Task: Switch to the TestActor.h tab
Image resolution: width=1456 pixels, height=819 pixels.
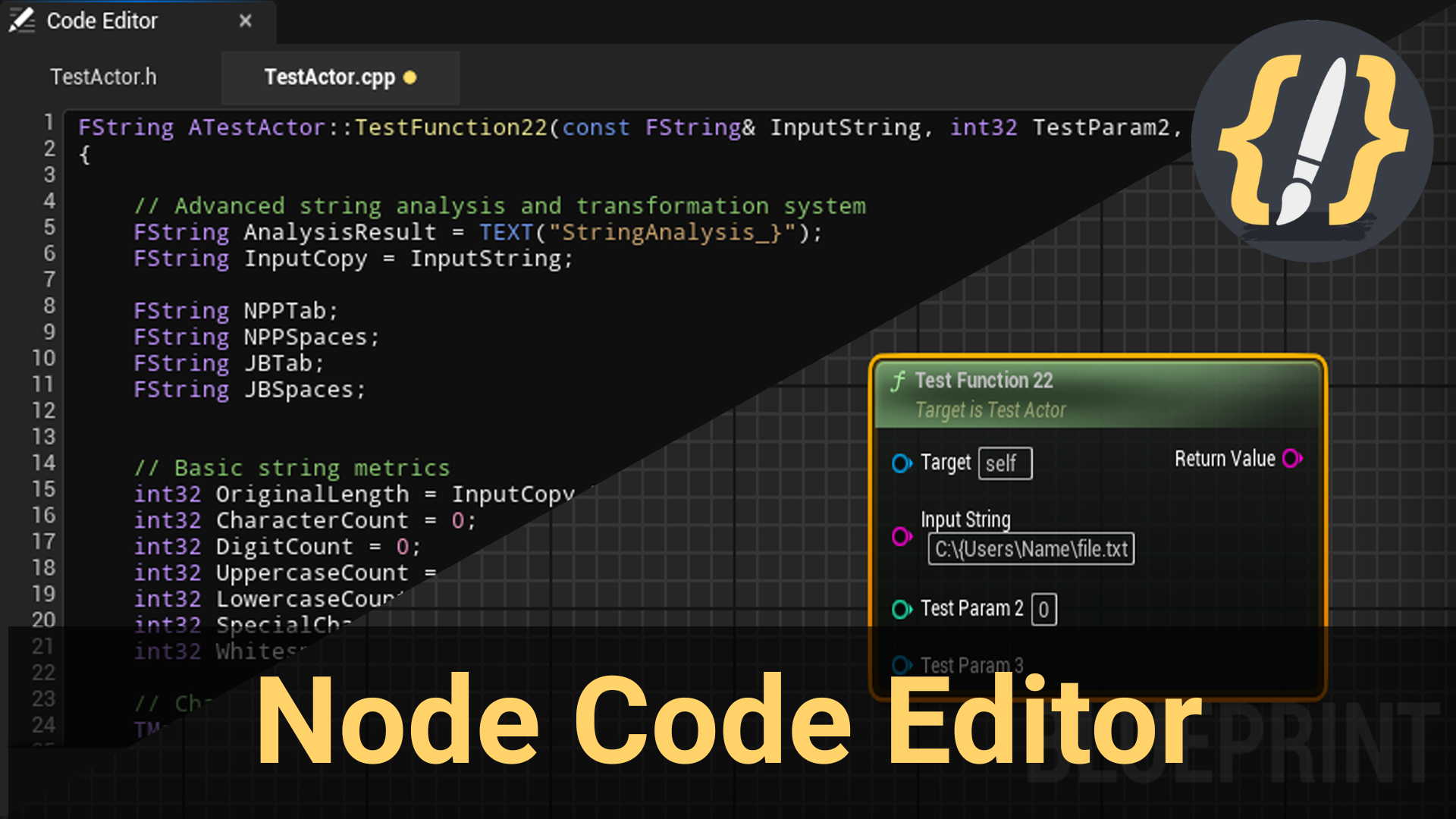Action: (103, 77)
